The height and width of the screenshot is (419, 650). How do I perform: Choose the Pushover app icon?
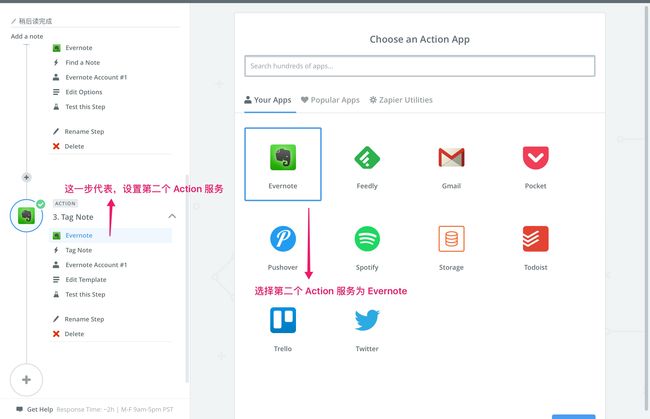click(283, 239)
